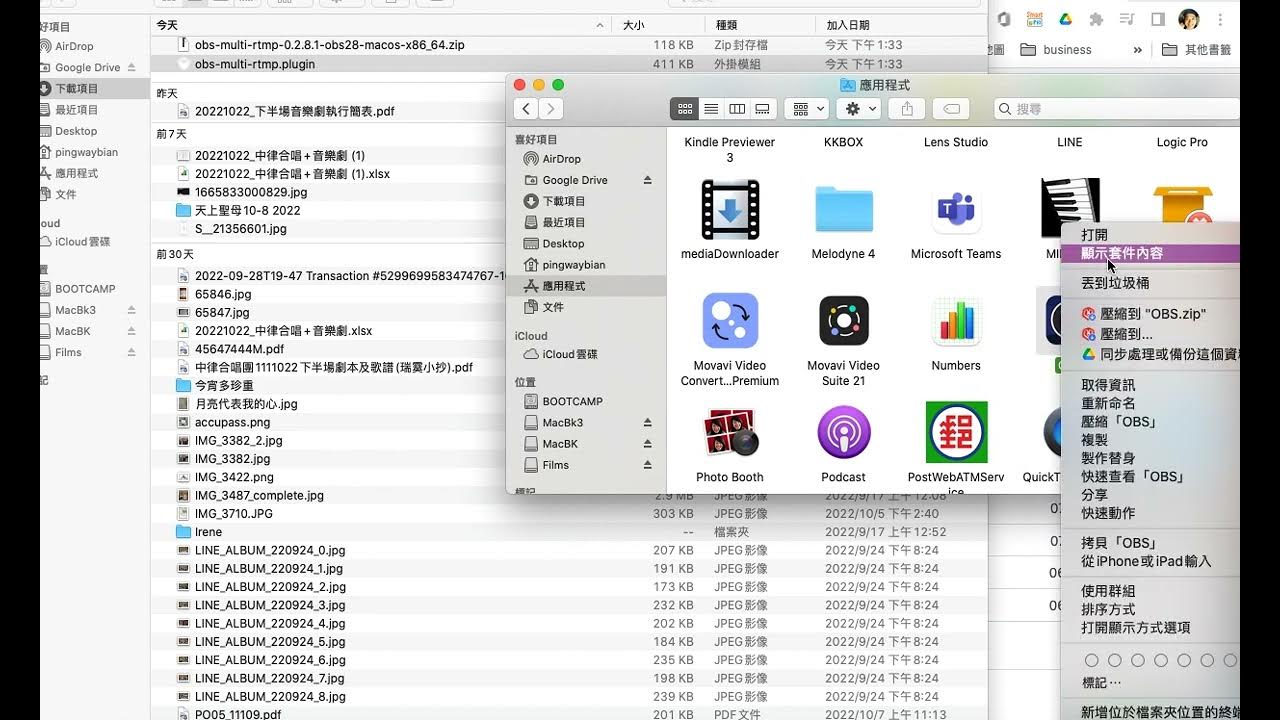Viewport: 1280px width, 720px height.
Task: Open the Melodyne 4 folder icon
Action: 843,209
